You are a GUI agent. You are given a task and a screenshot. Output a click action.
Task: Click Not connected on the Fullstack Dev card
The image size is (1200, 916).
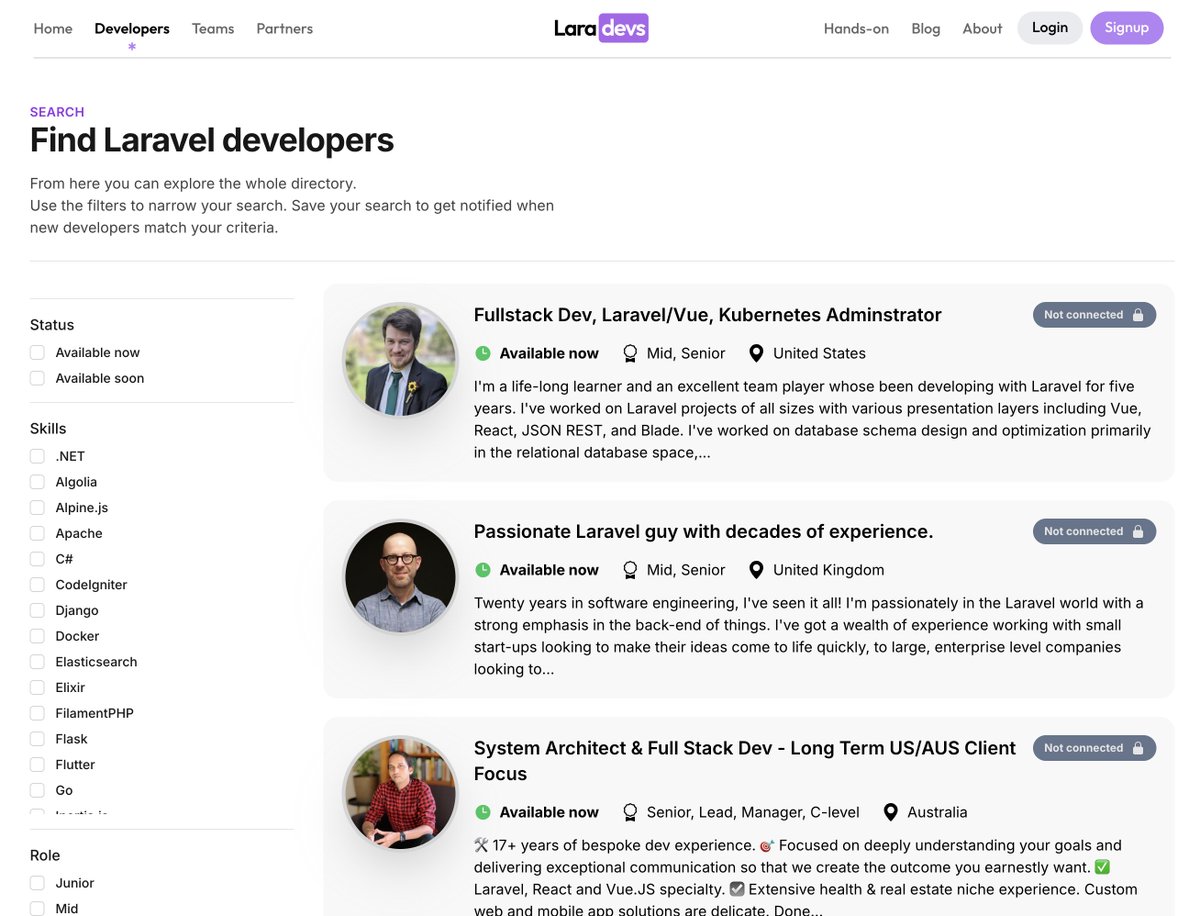pyautogui.click(x=1094, y=315)
